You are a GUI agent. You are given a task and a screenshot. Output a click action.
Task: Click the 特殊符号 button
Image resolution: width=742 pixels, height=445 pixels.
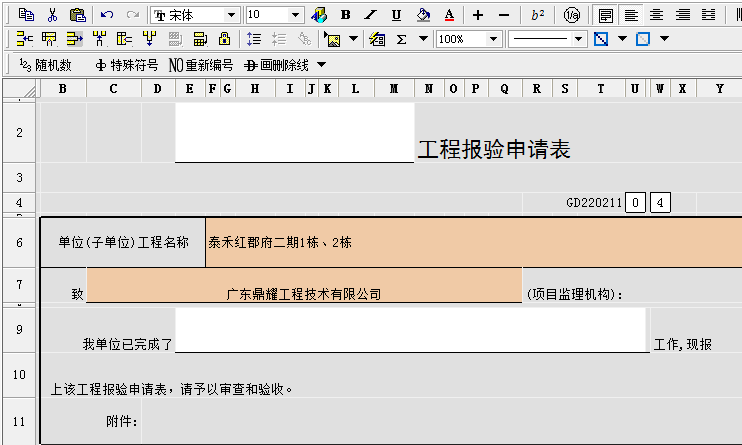pyautogui.click(x=126, y=65)
